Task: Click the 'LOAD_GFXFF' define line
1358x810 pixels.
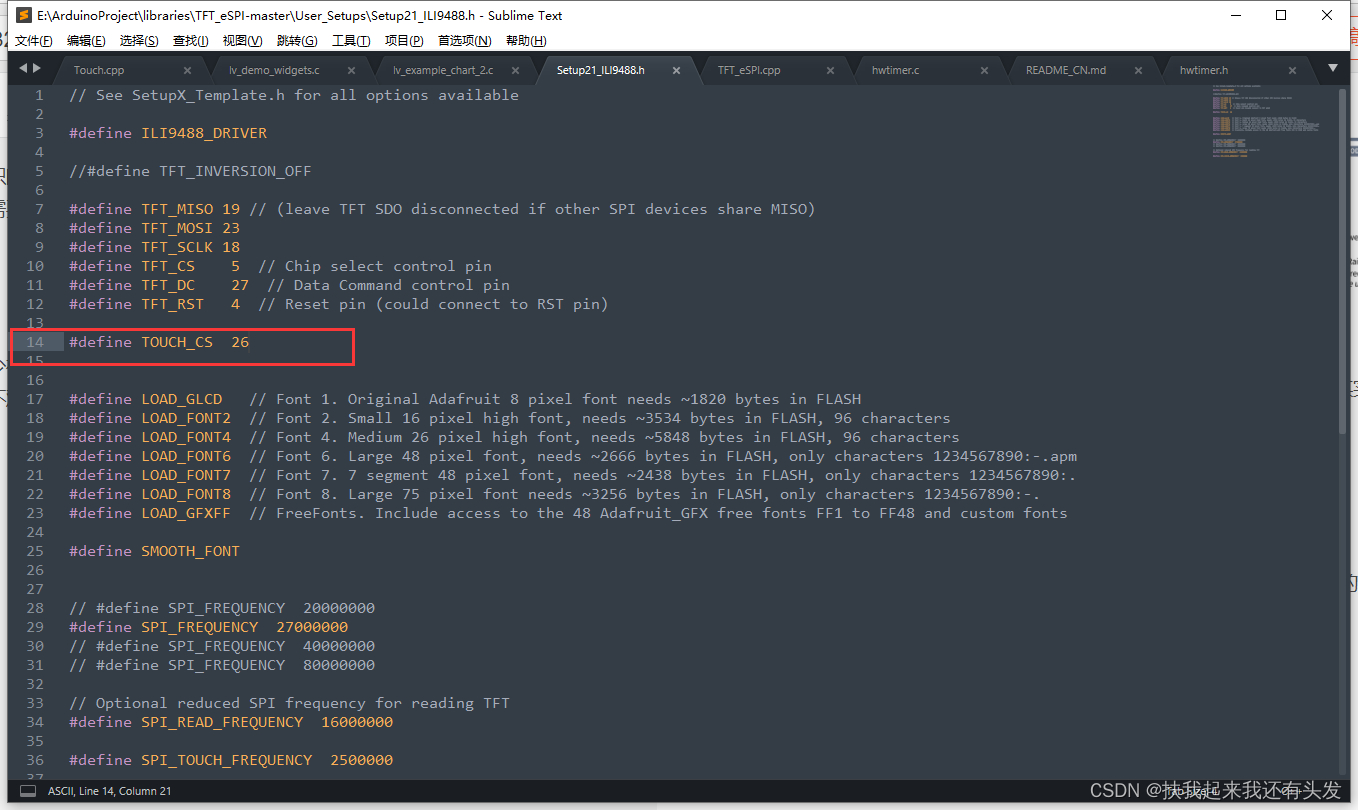Action: 568,513
